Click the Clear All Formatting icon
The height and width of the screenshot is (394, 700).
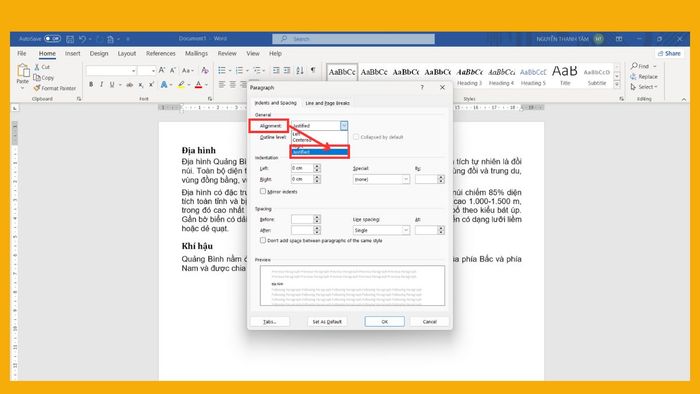tap(205, 70)
